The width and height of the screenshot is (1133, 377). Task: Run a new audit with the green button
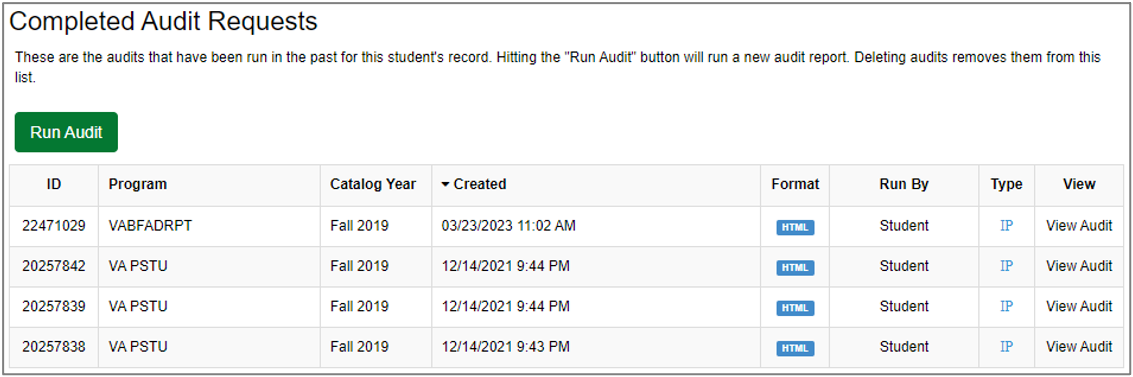click(x=66, y=132)
